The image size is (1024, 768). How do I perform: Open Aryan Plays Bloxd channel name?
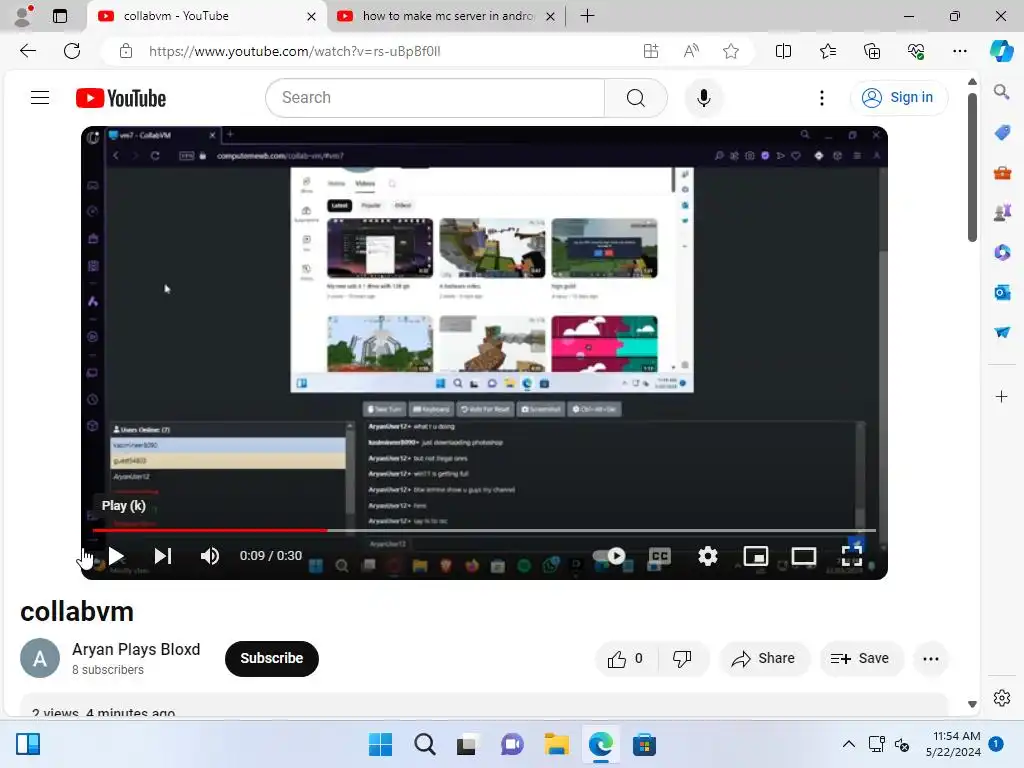pos(136,649)
